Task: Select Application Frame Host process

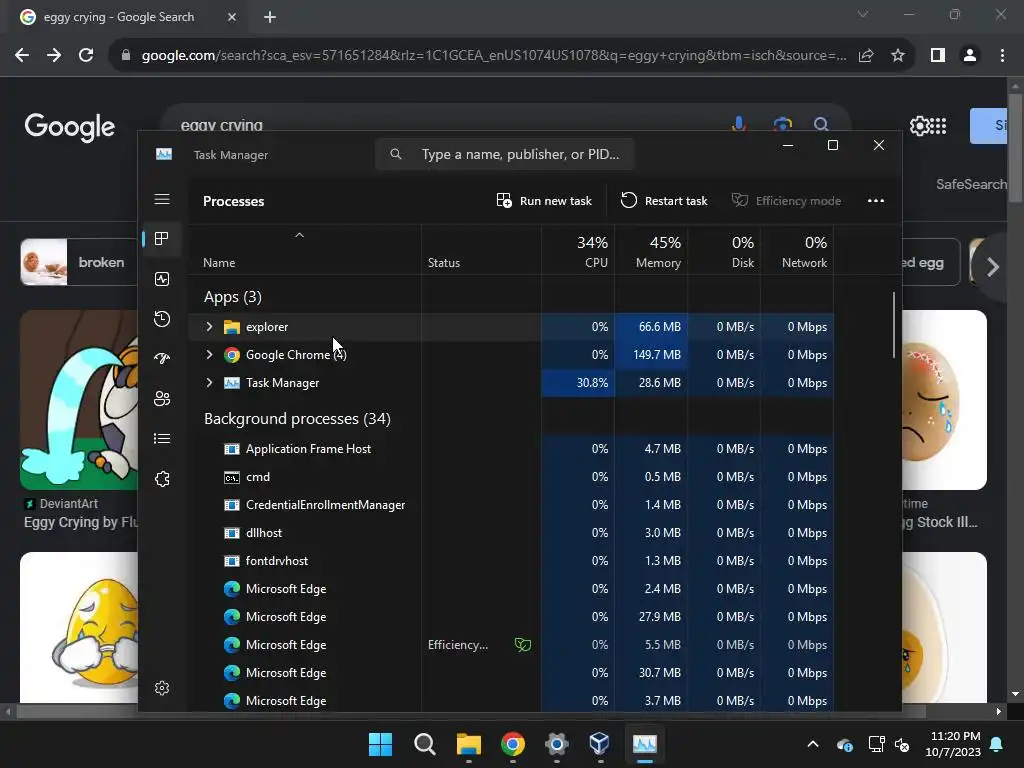Action: point(511,449)
